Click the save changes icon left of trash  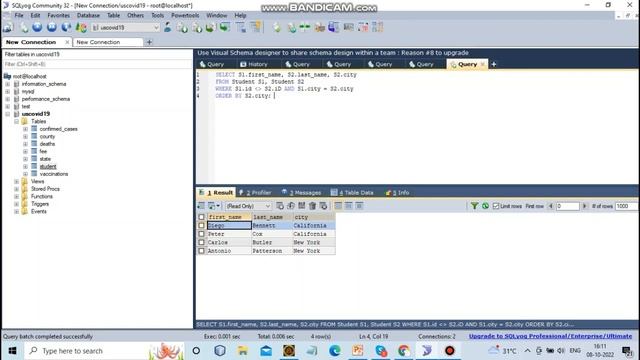pos(302,206)
